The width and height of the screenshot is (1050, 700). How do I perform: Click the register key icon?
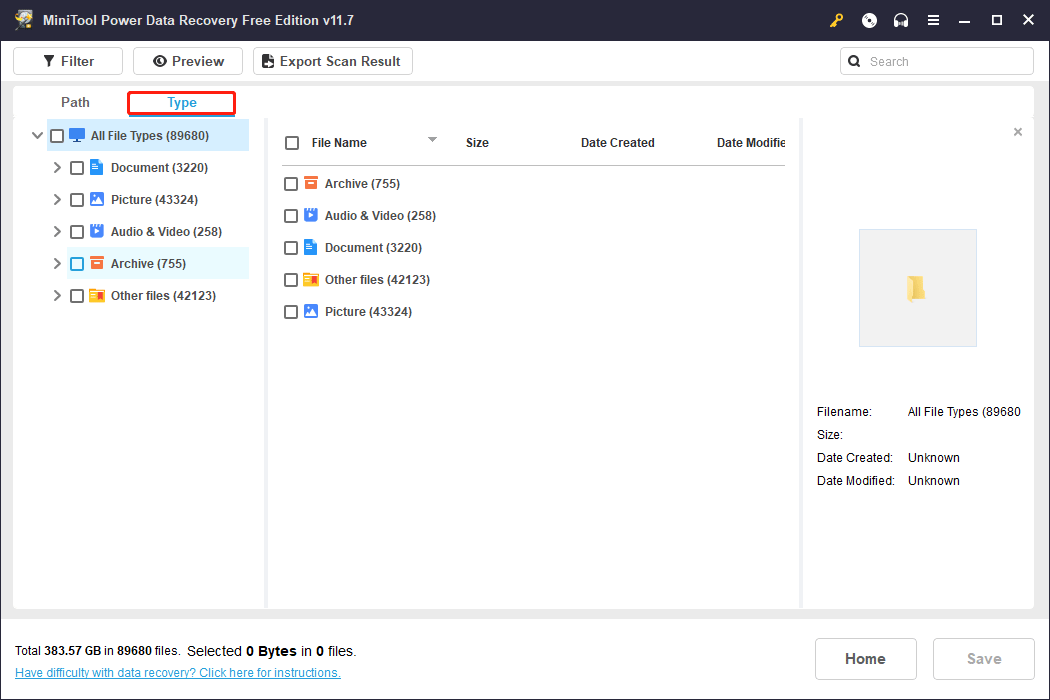(x=836, y=21)
